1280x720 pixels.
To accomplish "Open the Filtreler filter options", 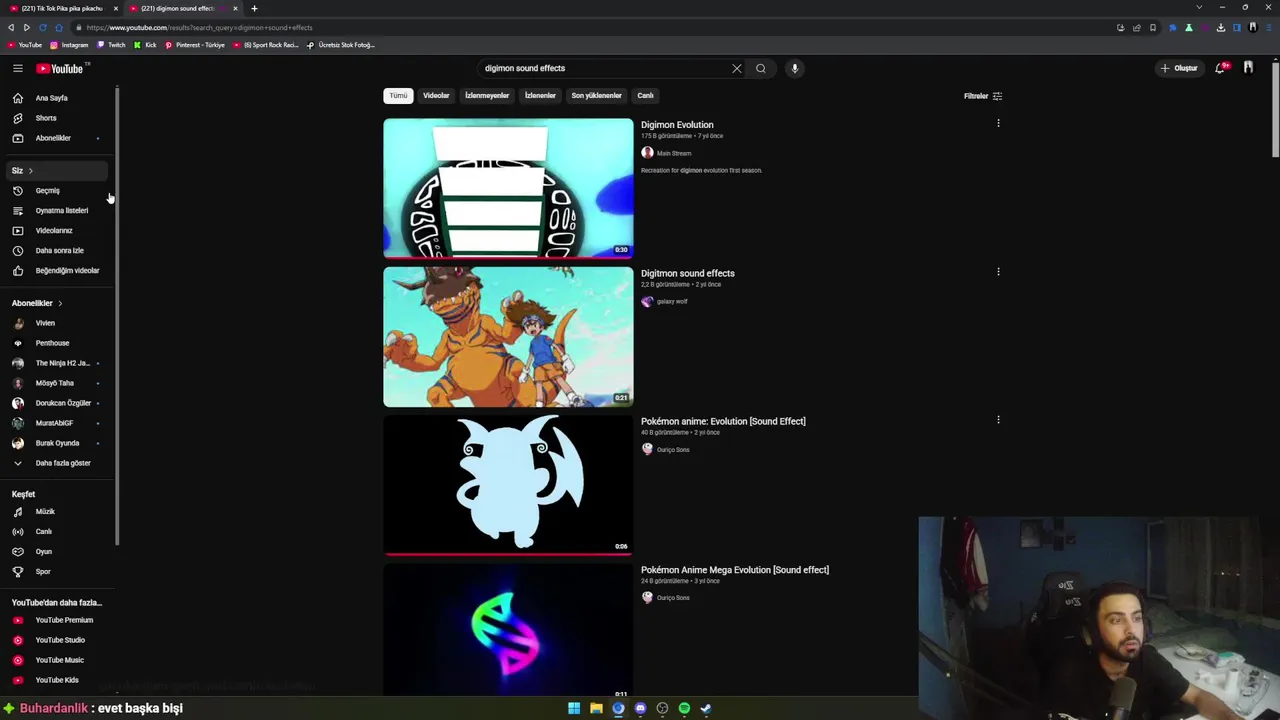I will coord(983,96).
